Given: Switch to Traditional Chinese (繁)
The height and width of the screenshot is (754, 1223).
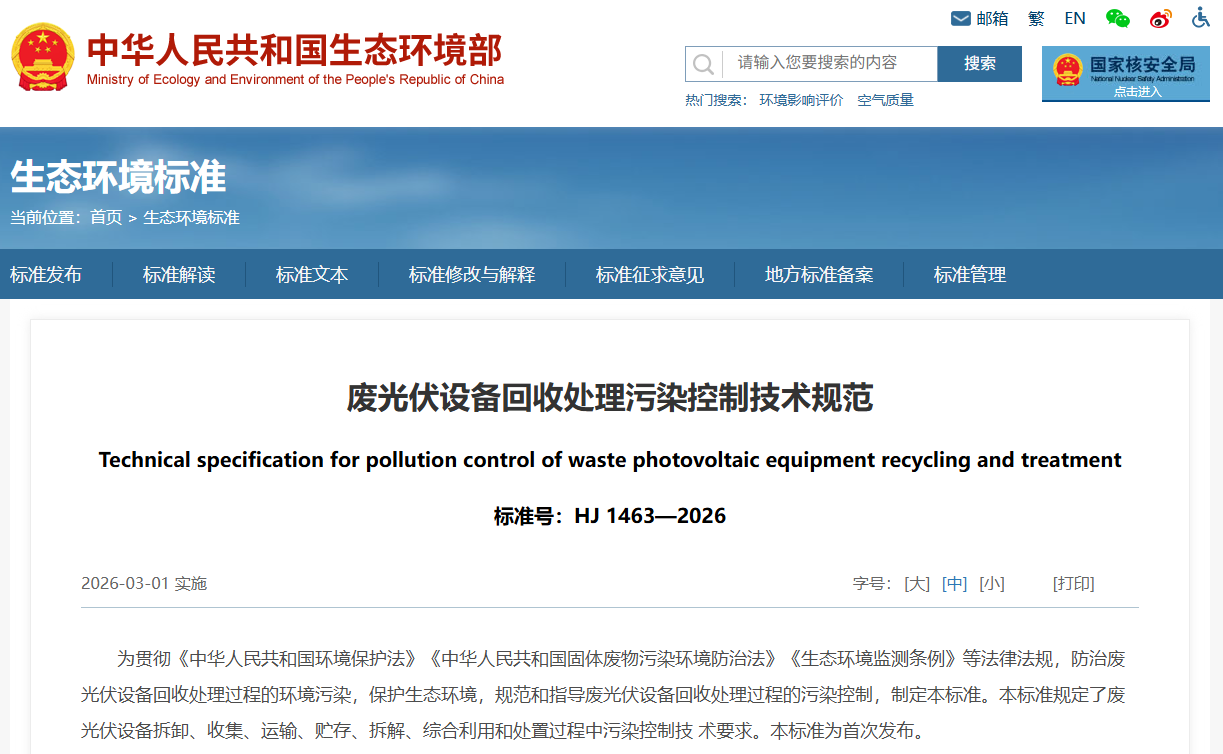Looking at the screenshot, I should (x=1036, y=18).
